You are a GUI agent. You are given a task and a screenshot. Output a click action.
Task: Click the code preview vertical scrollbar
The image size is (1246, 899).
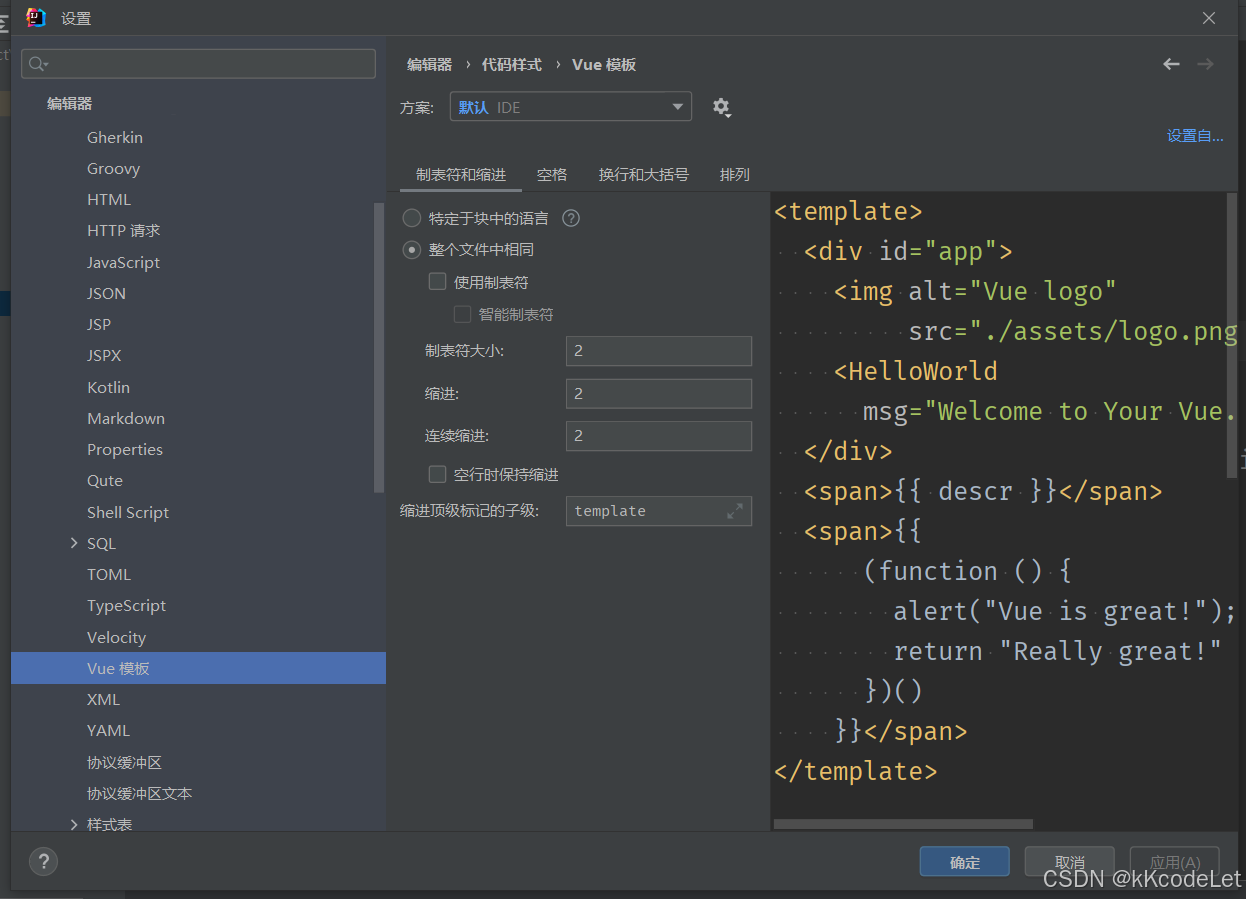click(x=1232, y=336)
